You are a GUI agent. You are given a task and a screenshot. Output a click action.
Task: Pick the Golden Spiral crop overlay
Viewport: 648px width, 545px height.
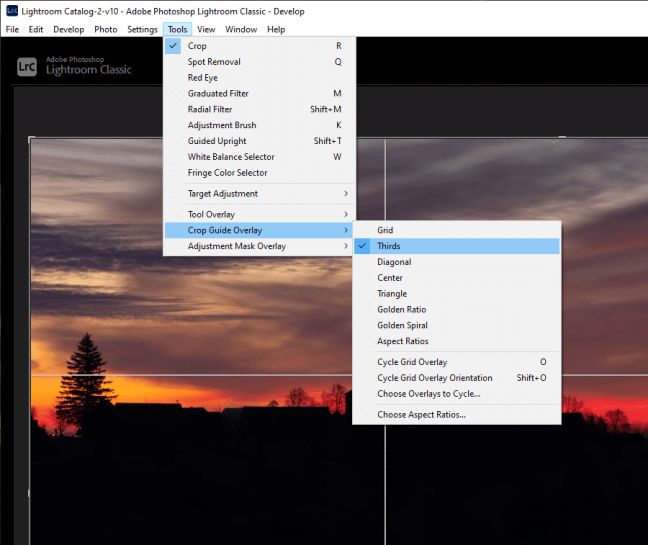click(x=402, y=326)
